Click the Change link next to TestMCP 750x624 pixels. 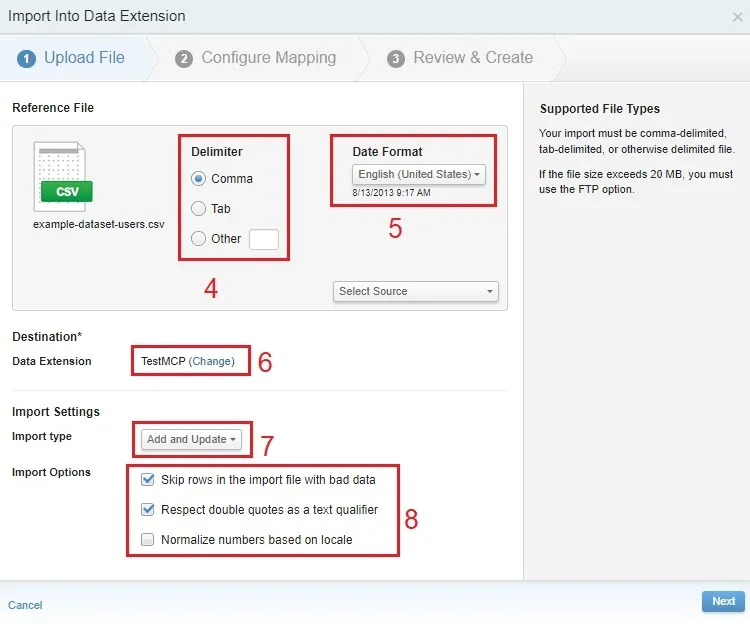click(212, 361)
